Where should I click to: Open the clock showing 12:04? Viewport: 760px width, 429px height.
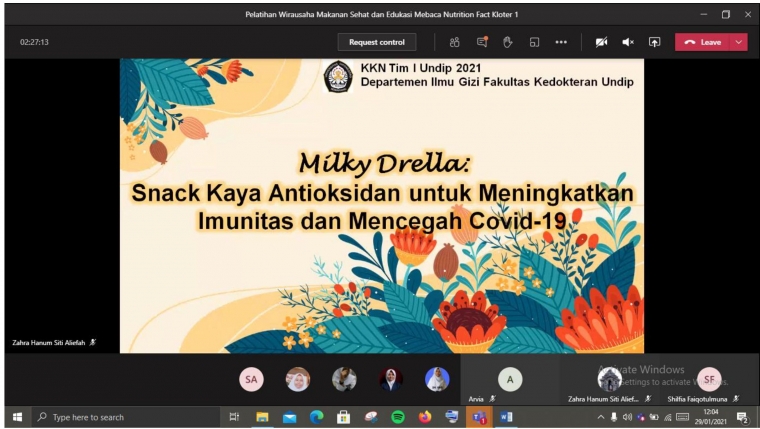pos(711,417)
